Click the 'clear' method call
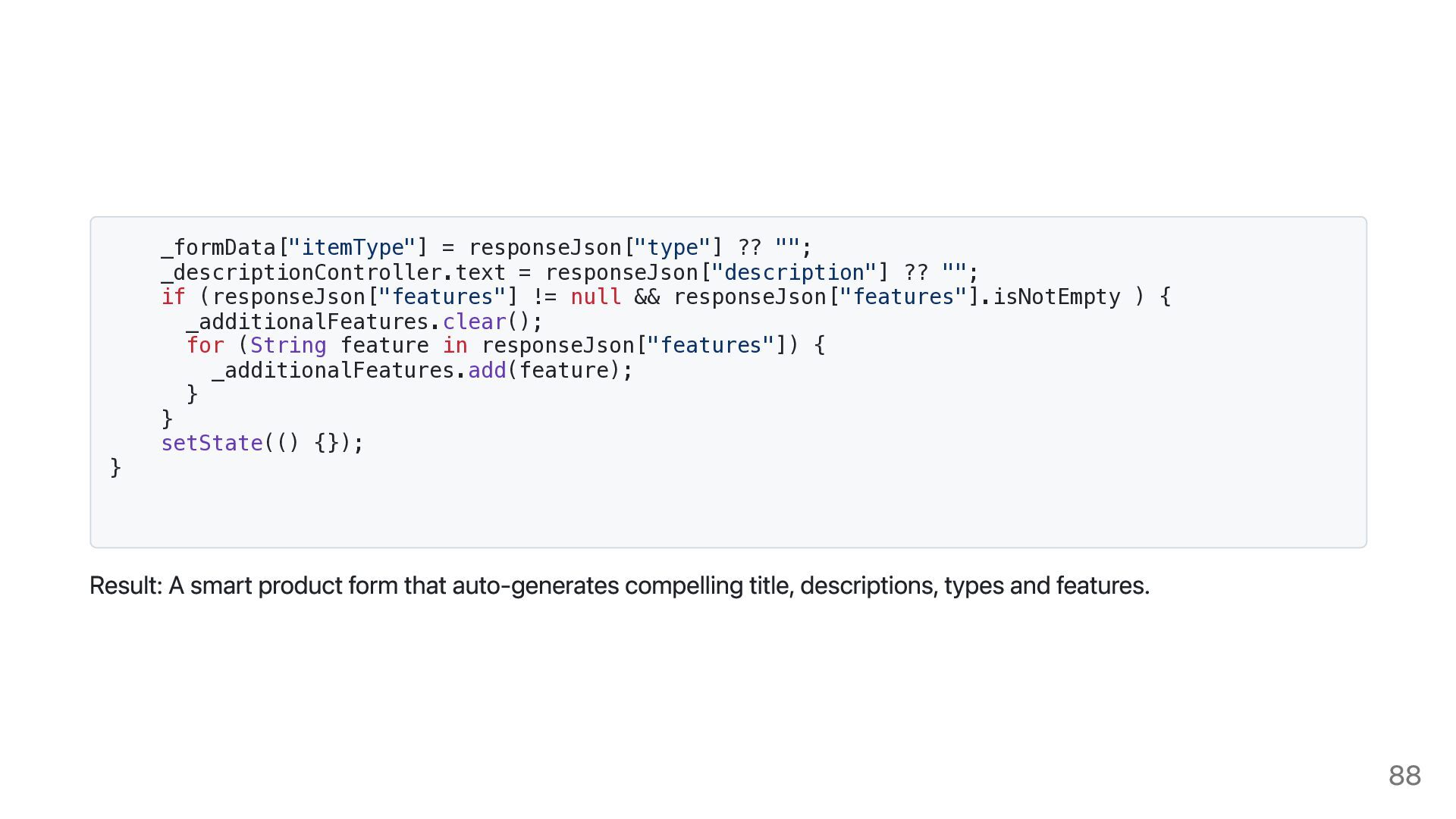 474,322
